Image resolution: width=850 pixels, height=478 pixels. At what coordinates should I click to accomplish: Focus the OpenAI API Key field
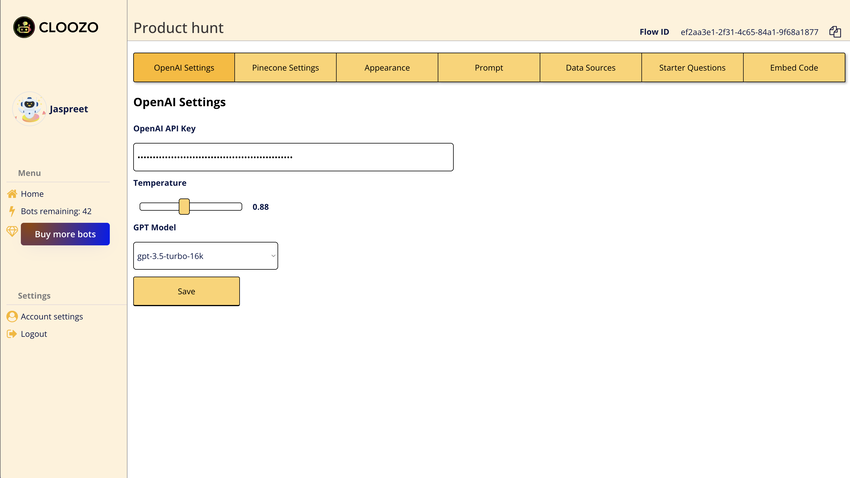[x=293, y=157]
